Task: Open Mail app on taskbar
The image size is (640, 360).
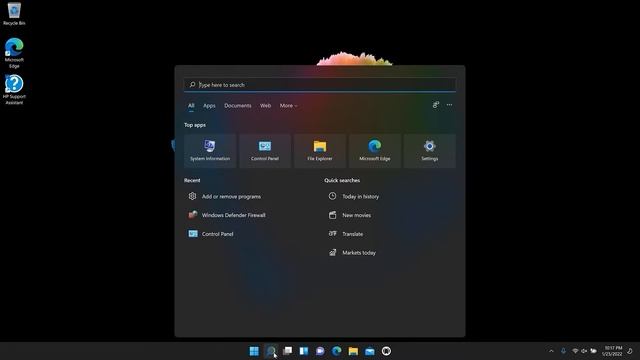Action: point(370,351)
